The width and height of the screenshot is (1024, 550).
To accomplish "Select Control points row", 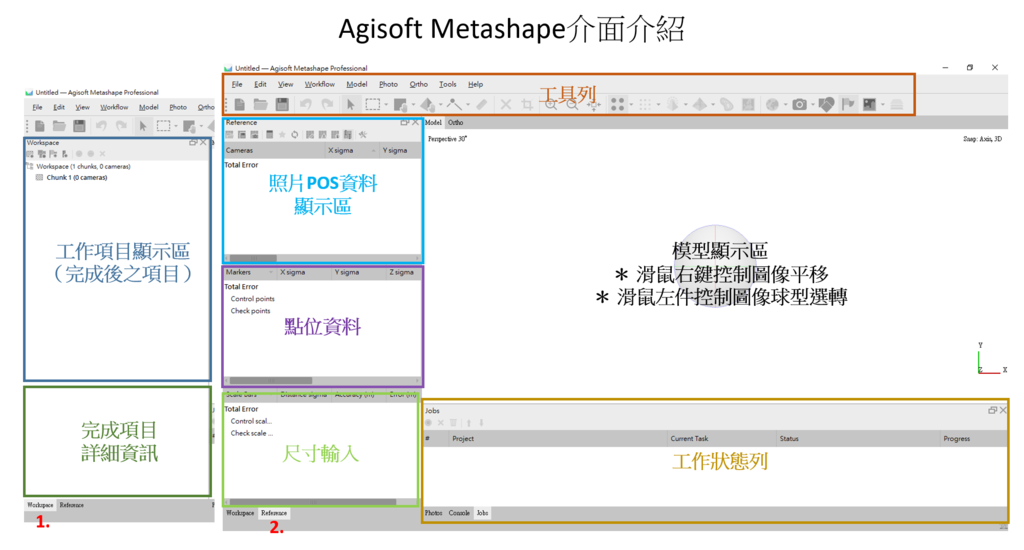I will pyautogui.click(x=252, y=299).
